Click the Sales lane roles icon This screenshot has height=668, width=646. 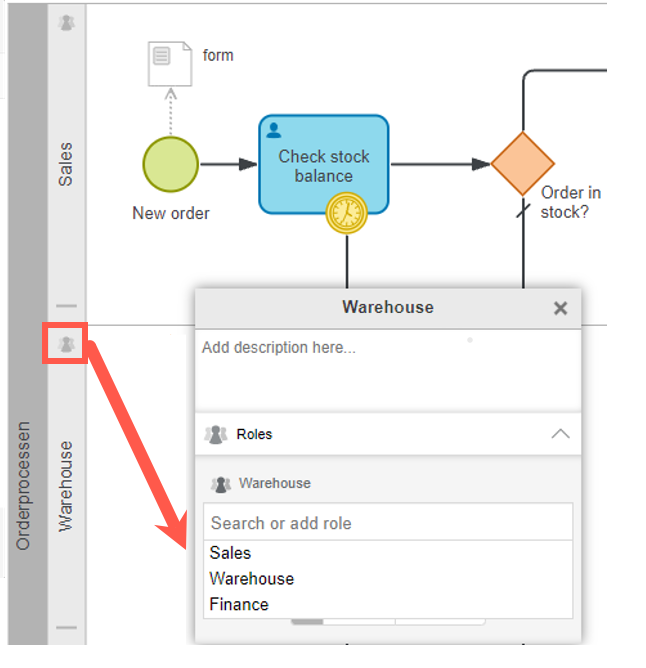click(66, 22)
